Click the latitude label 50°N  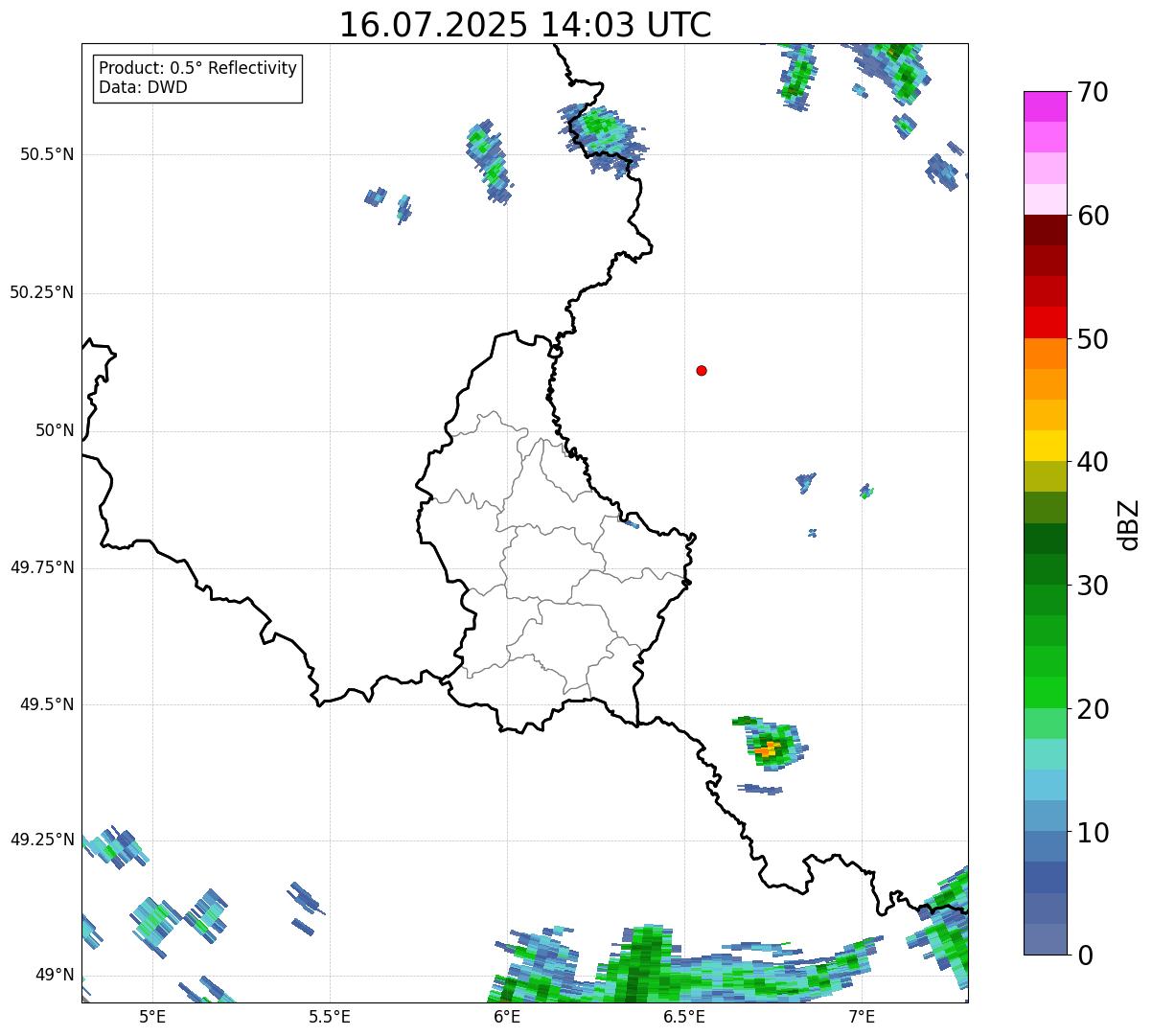coord(55,430)
